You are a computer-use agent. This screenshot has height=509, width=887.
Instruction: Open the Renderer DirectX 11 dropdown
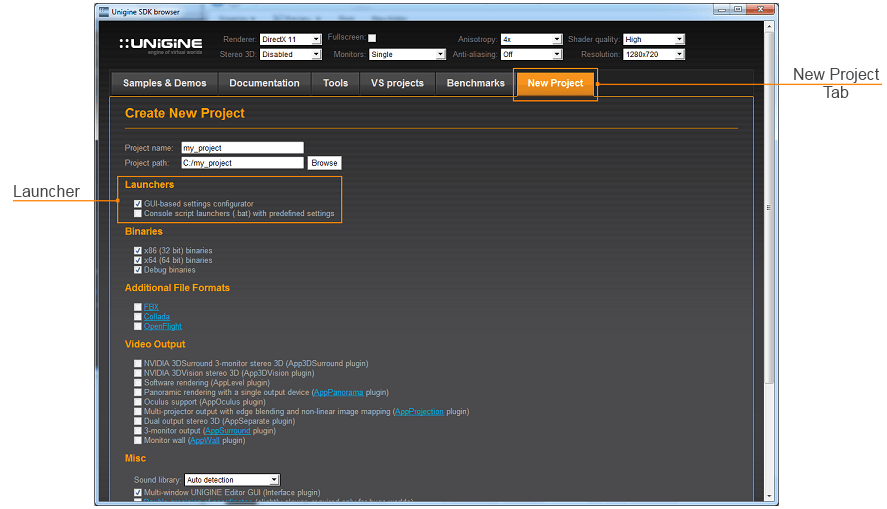point(291,39)
